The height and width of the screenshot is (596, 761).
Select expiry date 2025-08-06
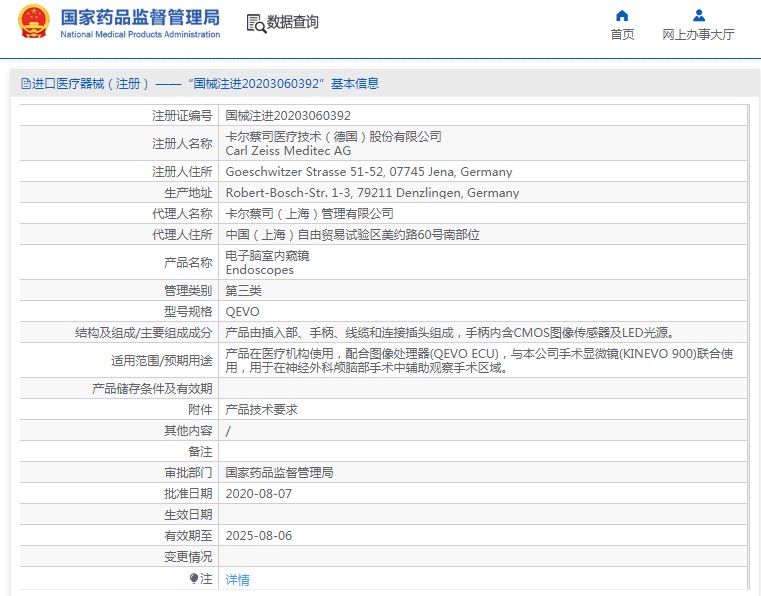point(259,536)
